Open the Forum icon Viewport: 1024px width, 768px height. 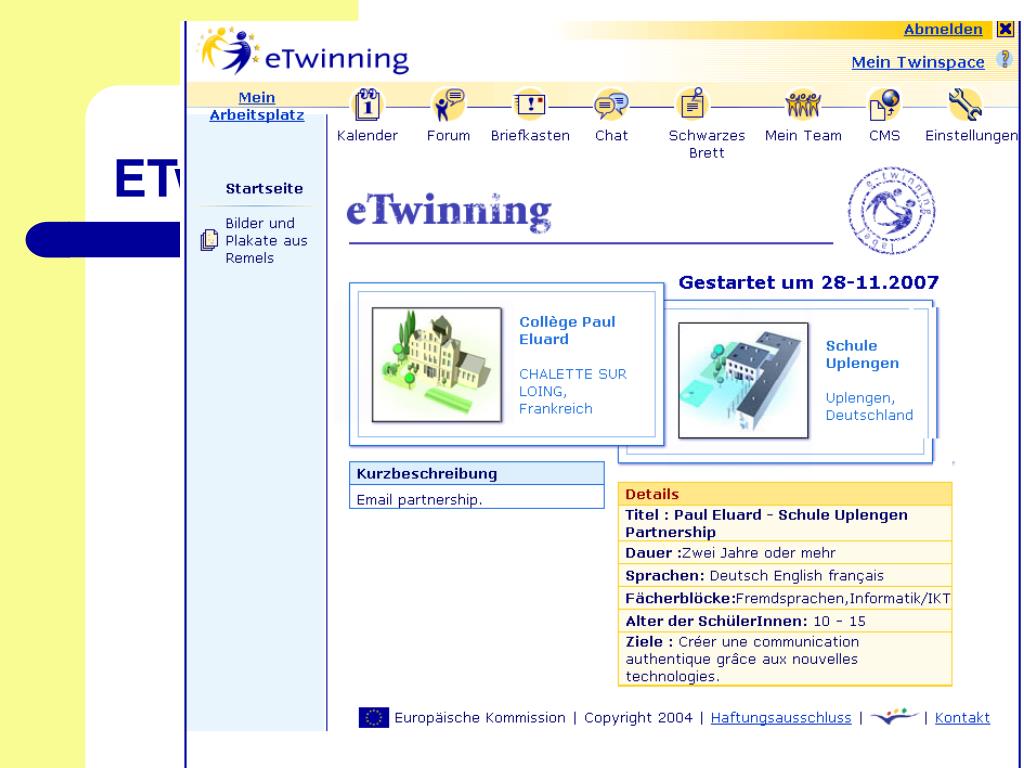coord(449,104)
